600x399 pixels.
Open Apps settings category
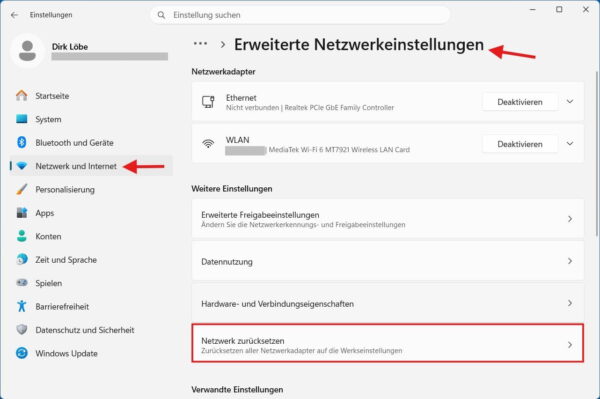91,213
